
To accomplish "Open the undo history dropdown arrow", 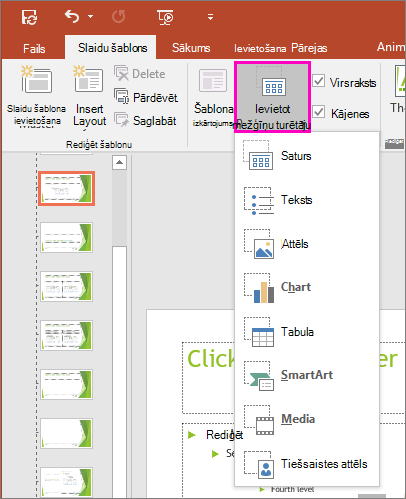I will coord(91,16).
